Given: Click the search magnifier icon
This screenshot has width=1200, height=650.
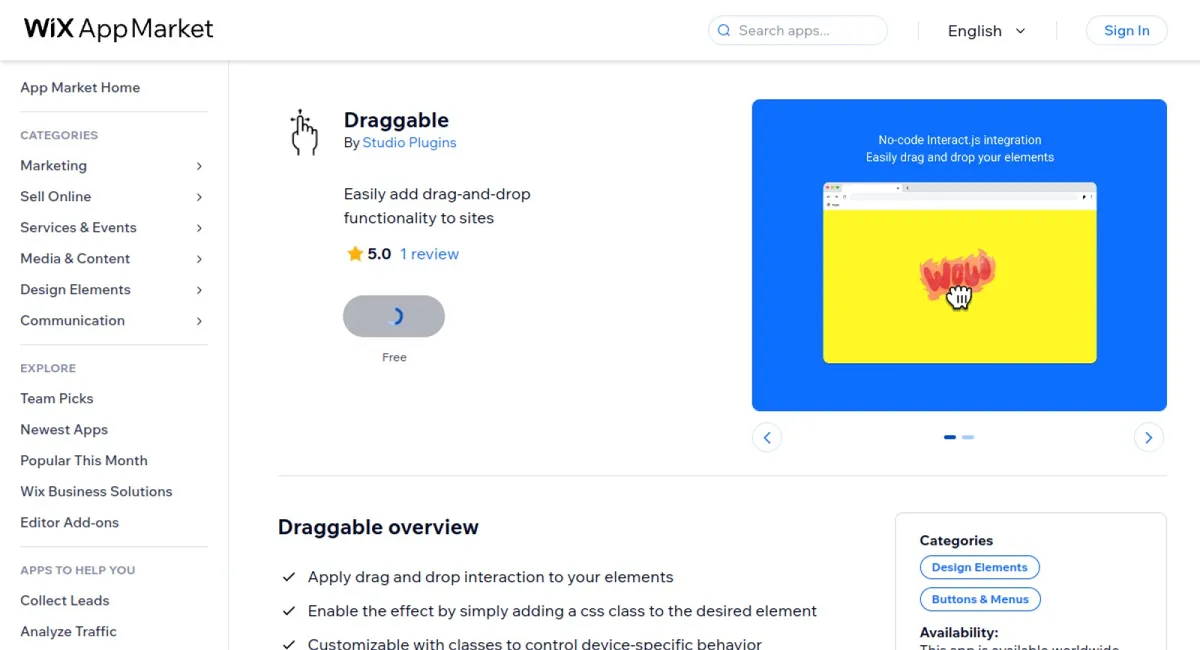Looking at the screenshot, I should coord(724,31).
